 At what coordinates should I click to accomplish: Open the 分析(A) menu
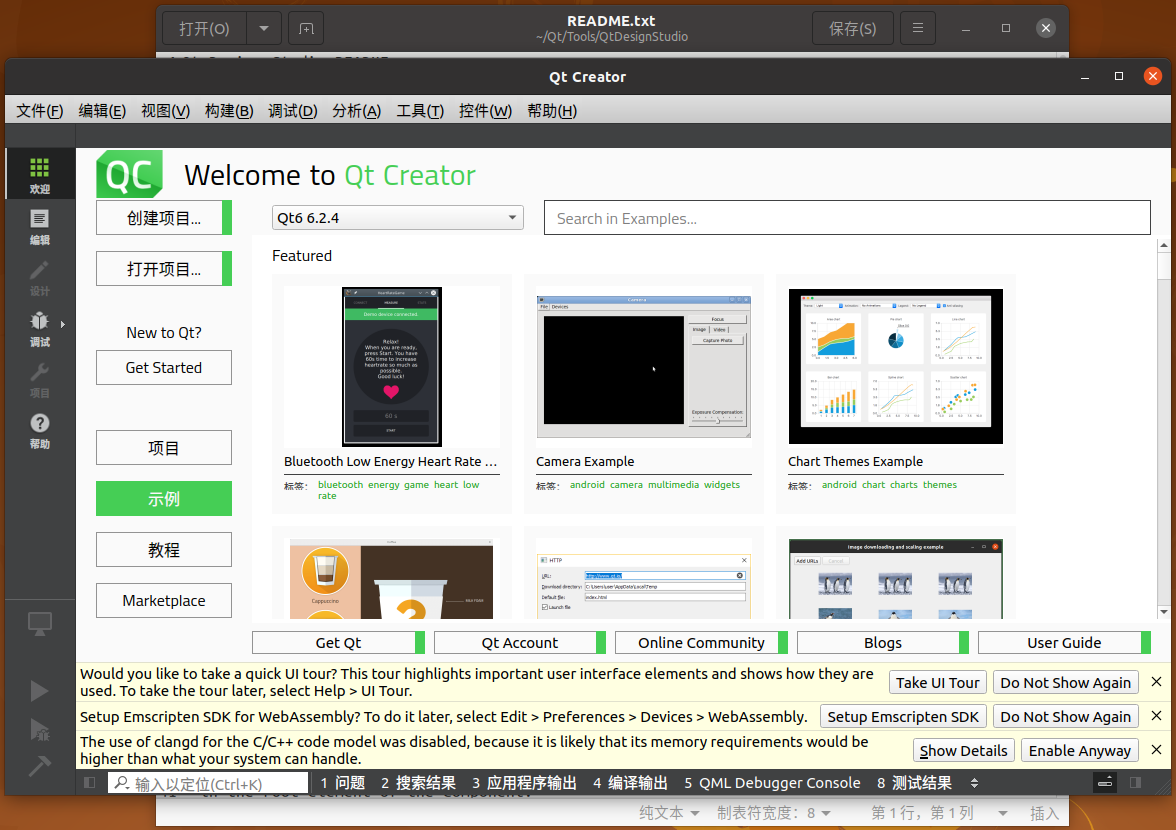click(x=356, y=111)
